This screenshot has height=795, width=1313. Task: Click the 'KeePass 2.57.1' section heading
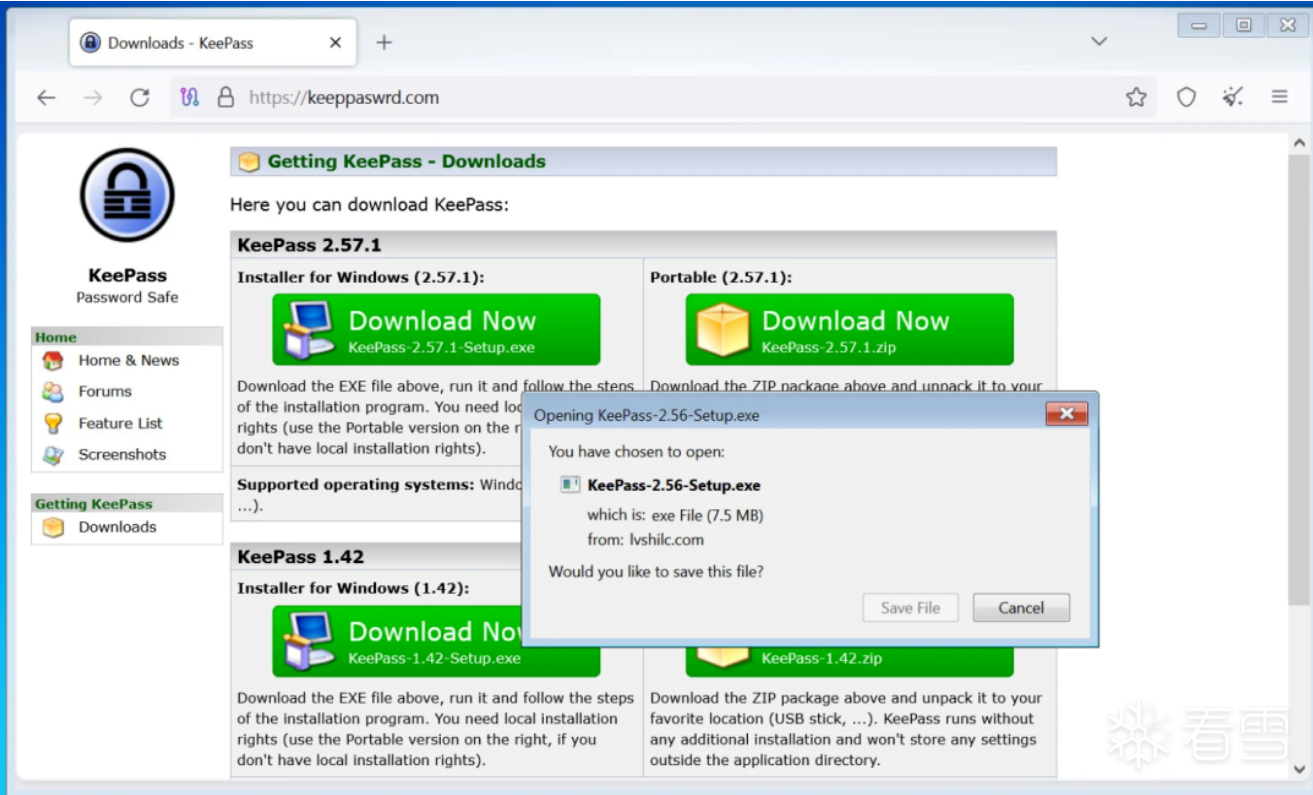click(309, 245)
